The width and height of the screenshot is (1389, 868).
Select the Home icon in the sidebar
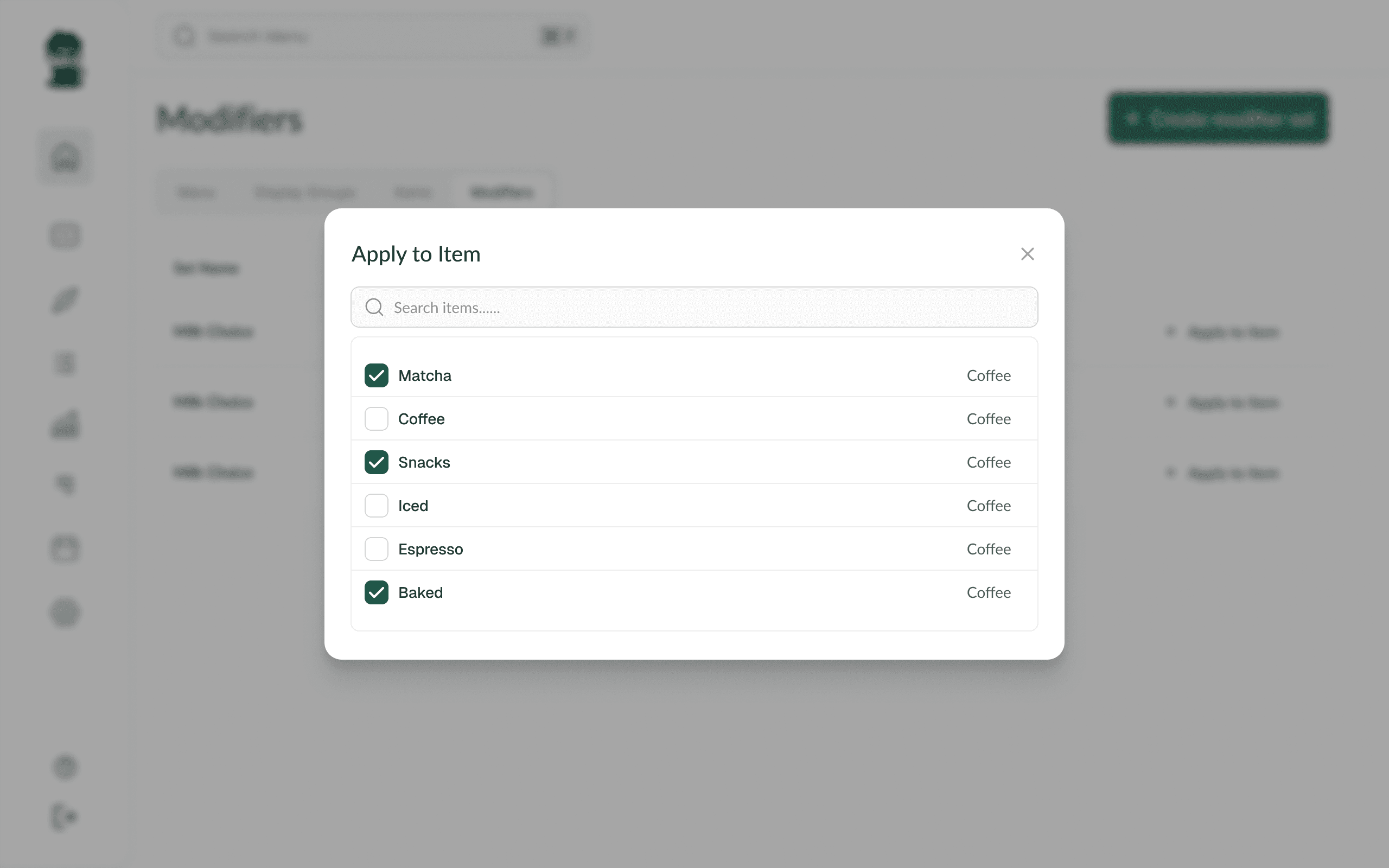tap(65, 156)
